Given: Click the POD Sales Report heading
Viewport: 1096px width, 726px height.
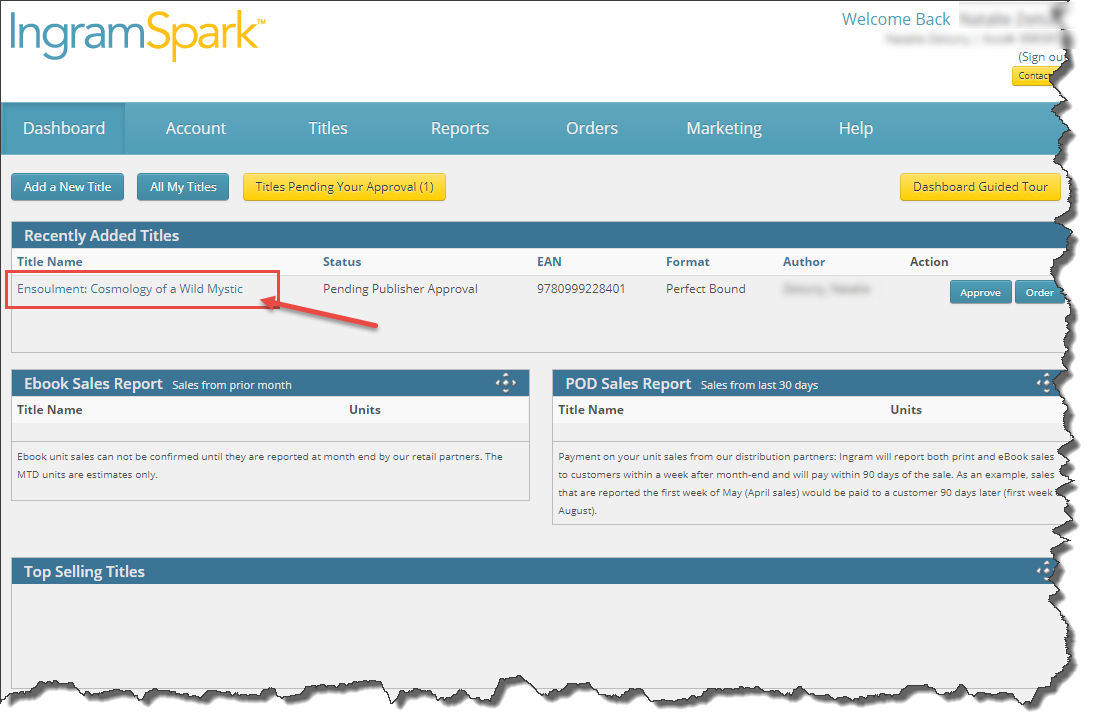Looking at the screenshot, I should (x=628, y=384).
